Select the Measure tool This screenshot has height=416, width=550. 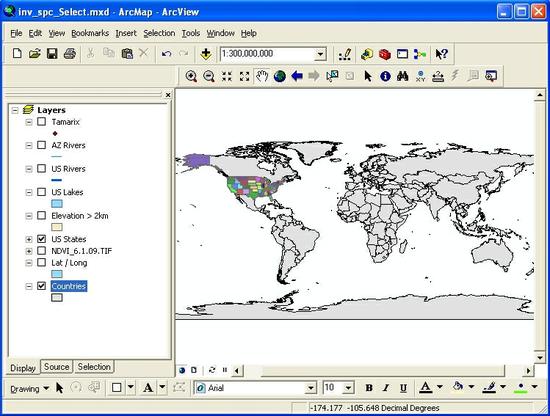tap(438, 76)
